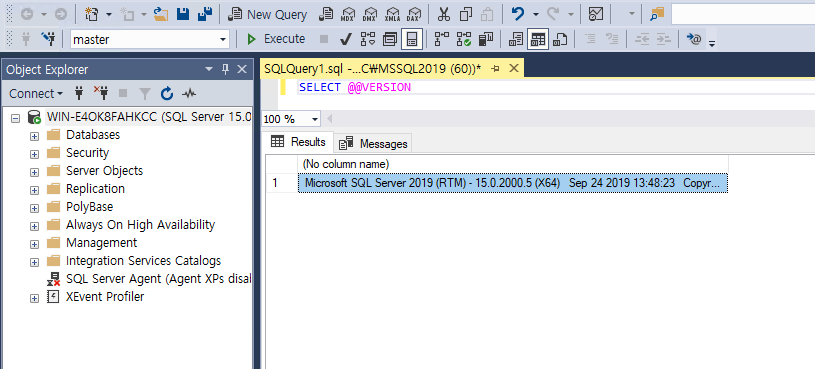The width and height of the screenshot is (815, 369).
Task: Open File folder icon in toolbar
Action: [161, 15]
